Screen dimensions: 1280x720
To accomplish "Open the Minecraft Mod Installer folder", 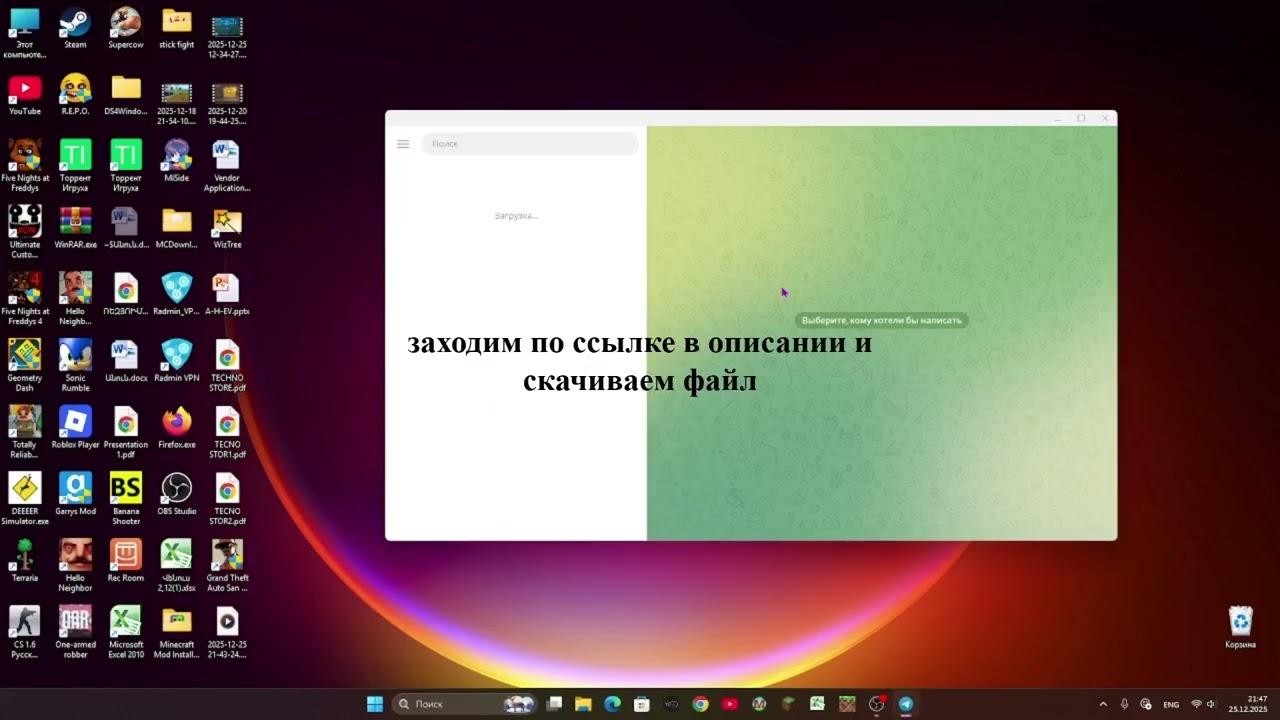I will tap(177, 632).
